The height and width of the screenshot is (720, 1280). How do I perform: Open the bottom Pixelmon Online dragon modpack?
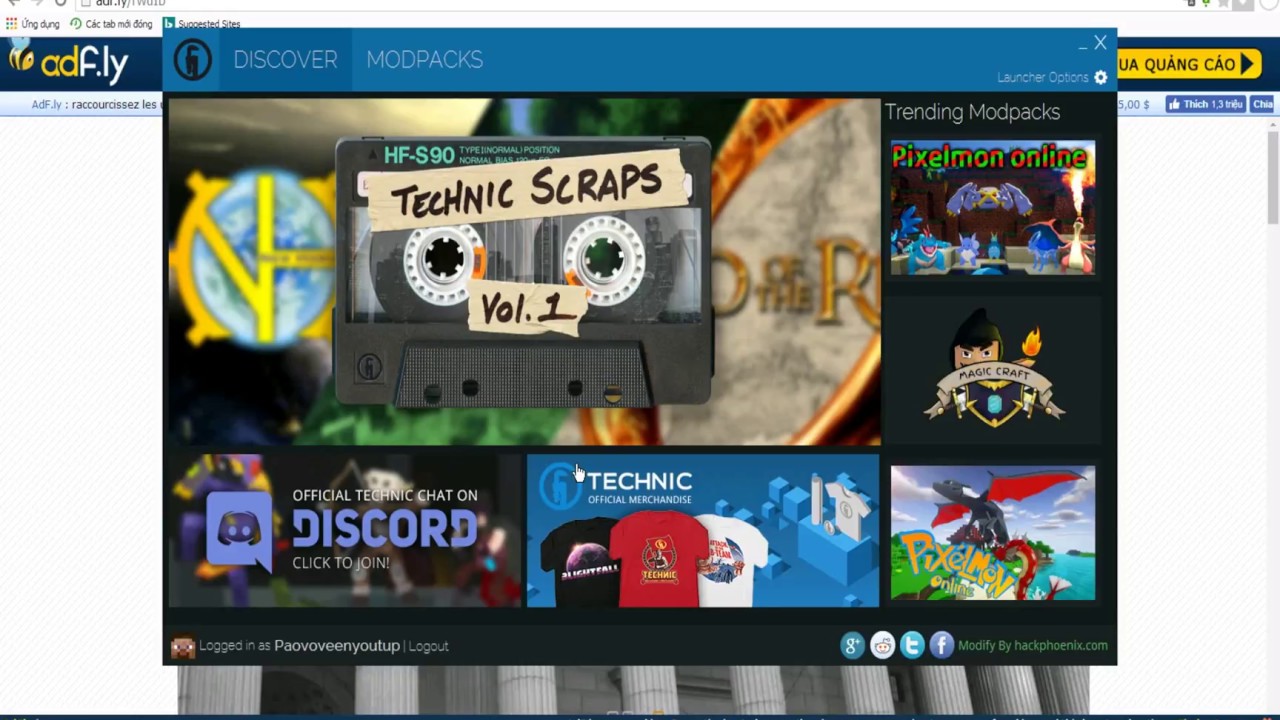pos(992,532)
